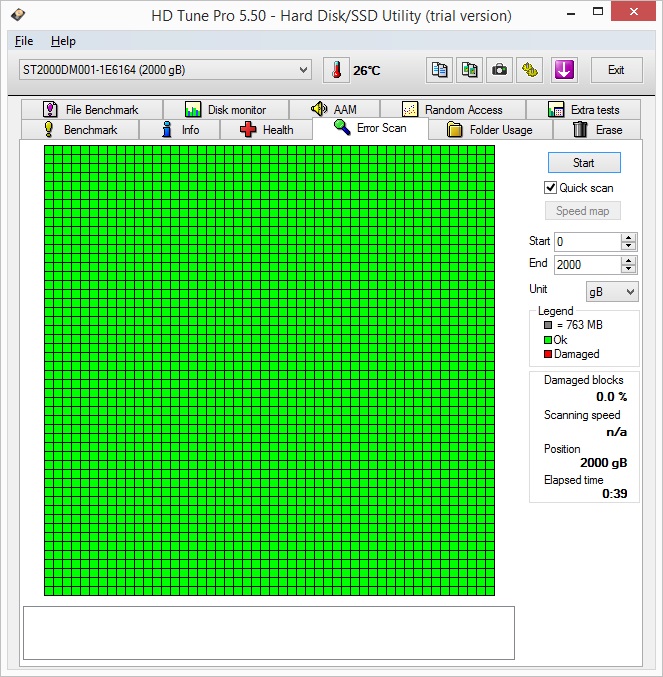
Task: Minimize the HD Tune Pro window
Action: (571, 13)
